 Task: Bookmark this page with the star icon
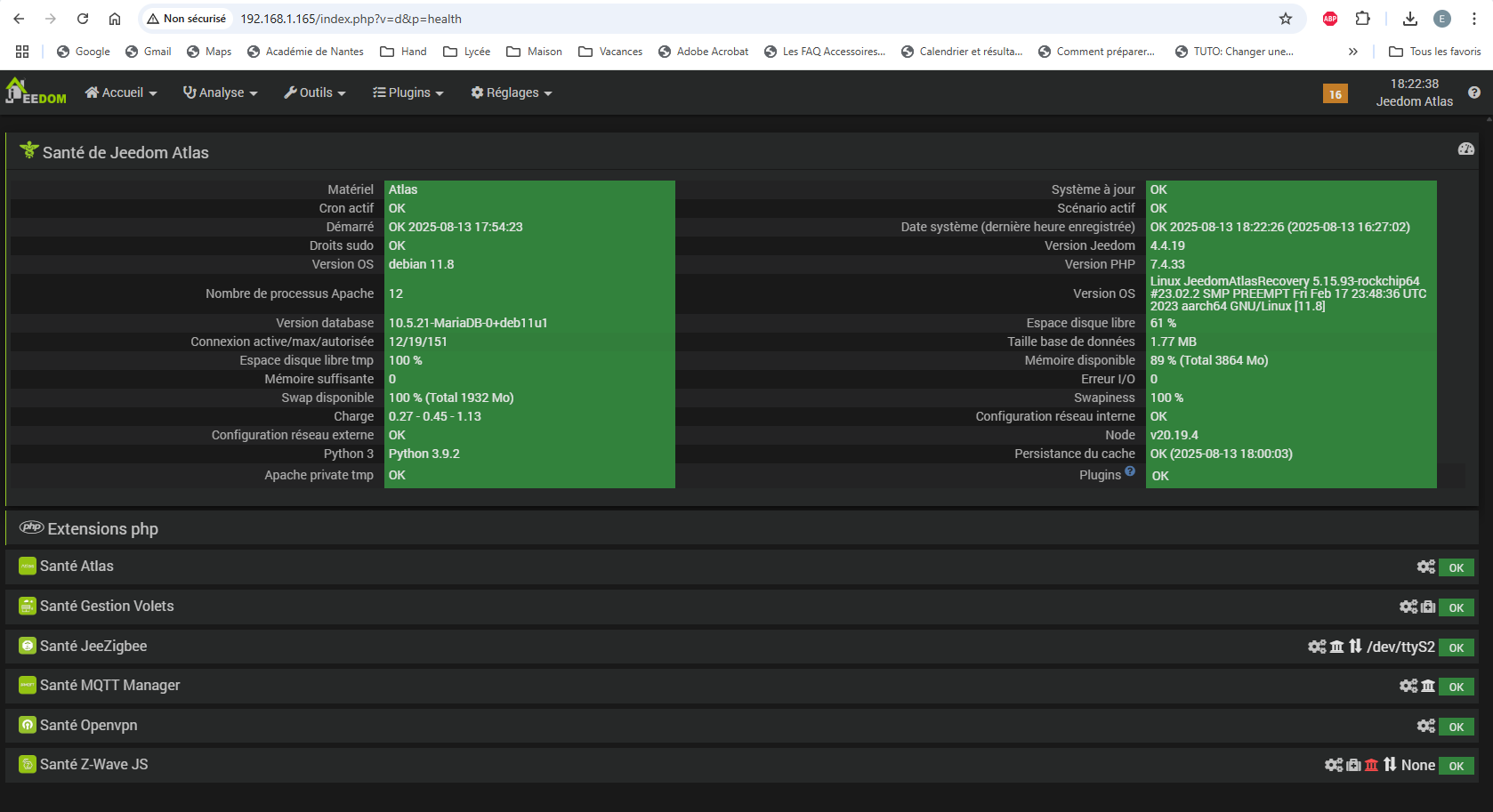click(1286, 19)
